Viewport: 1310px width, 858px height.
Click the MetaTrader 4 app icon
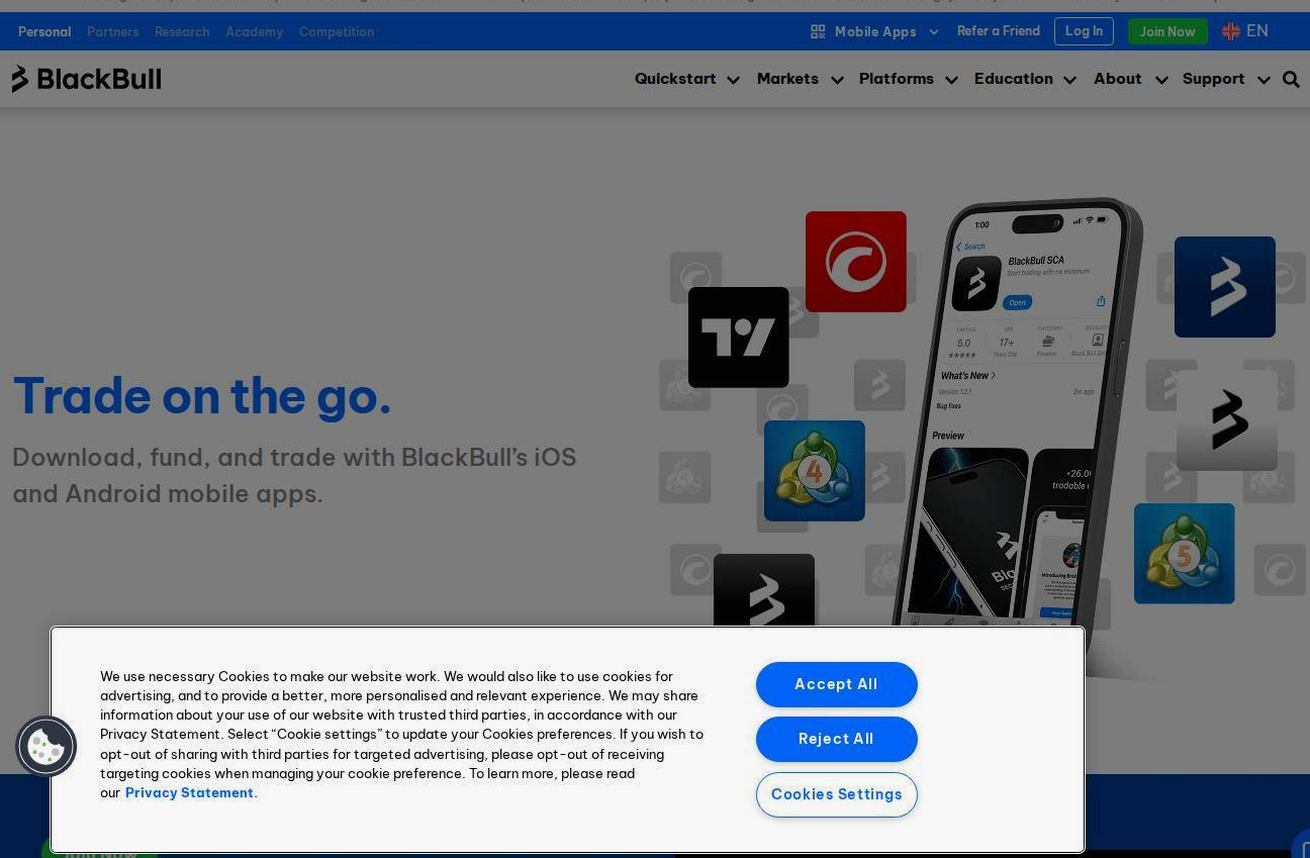(814, 470)
